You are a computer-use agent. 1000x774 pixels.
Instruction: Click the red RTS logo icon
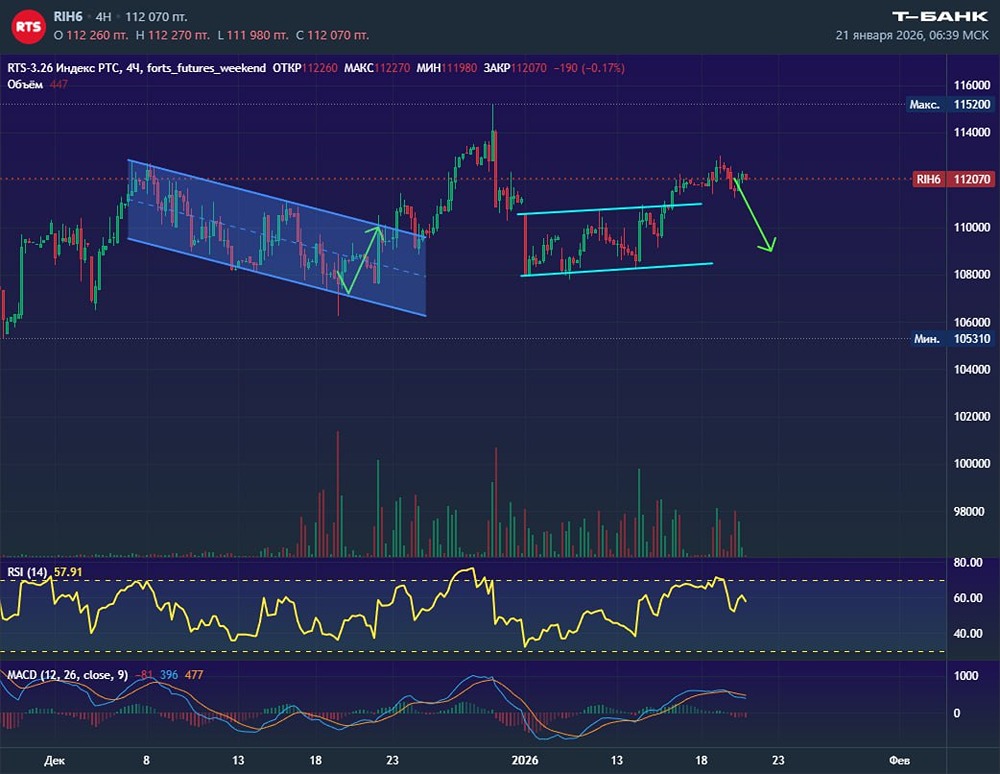click(x=28, y=26)
